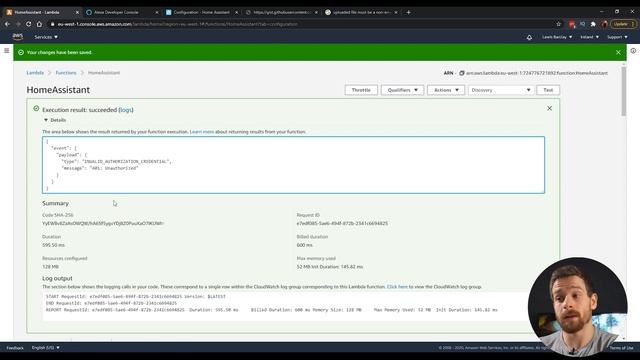
Task: Bookmark this page with star icon
Action: coord(558,24)
